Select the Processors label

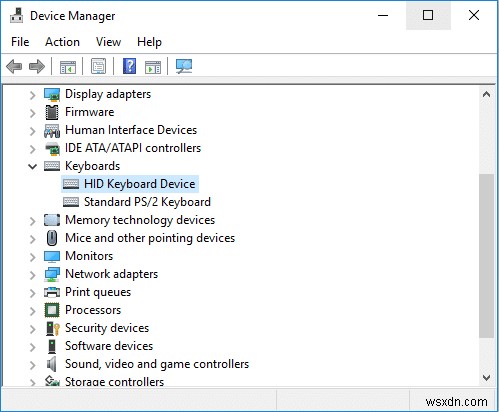(93, 310)
